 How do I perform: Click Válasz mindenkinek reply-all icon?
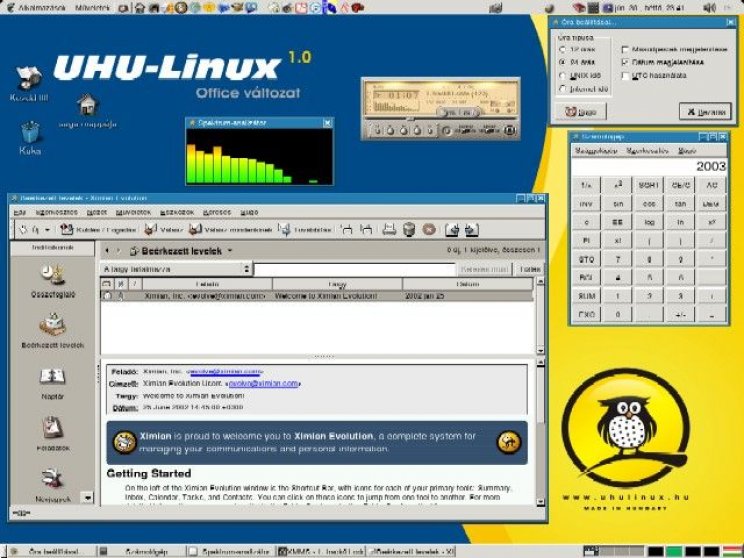195,230
